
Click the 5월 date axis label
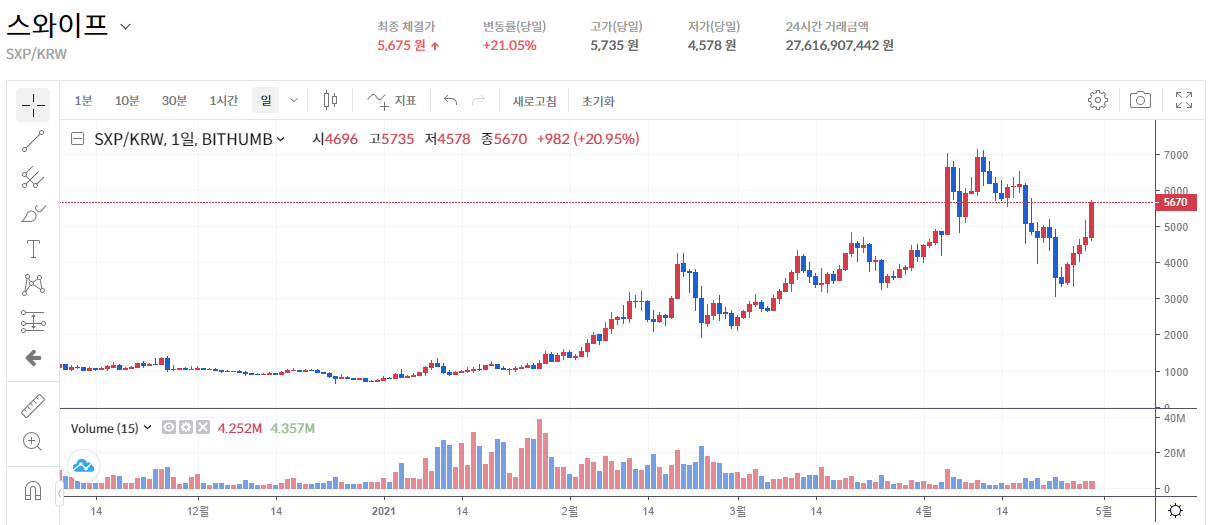(x=1103, y=510)
